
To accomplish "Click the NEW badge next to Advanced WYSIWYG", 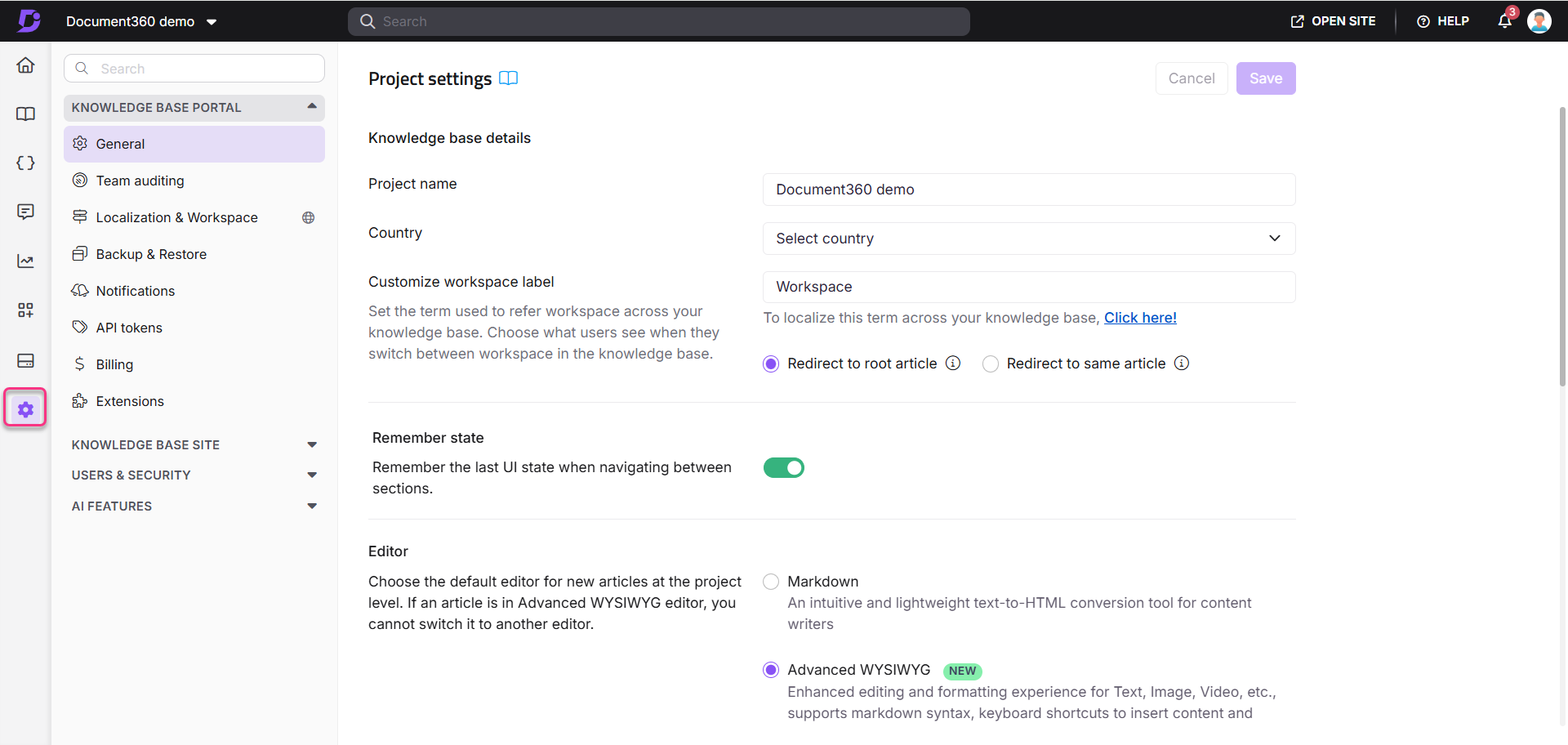I will (962, 671).
